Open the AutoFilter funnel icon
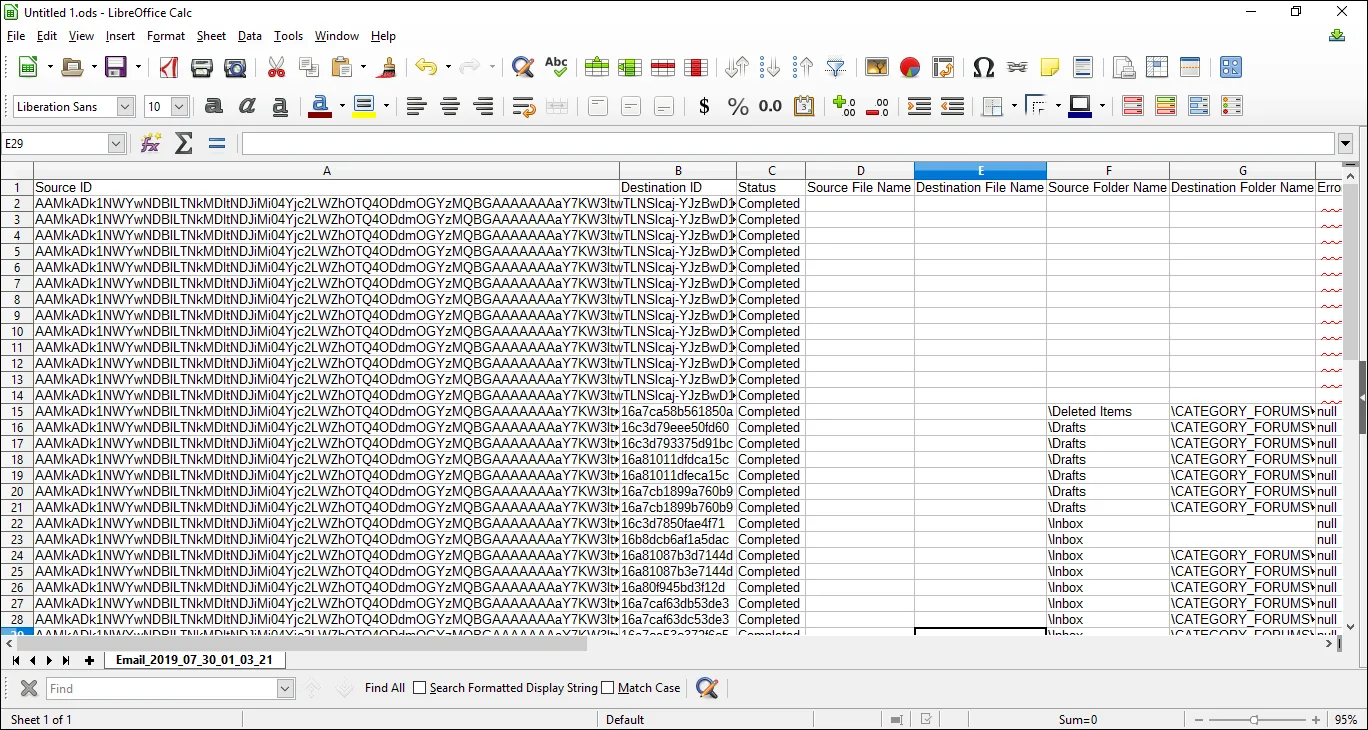This screenshot has height=730, width=1368. 836,67
